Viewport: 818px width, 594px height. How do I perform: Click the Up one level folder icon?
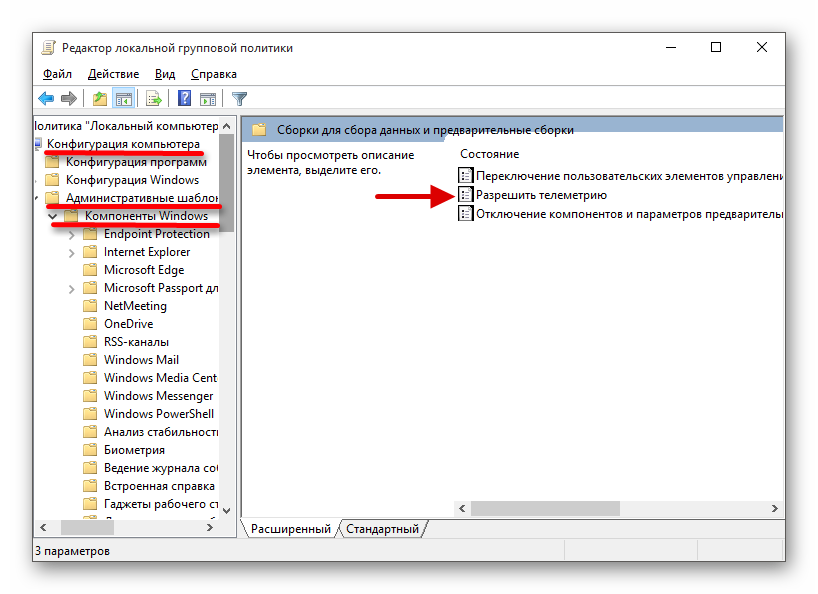pyautogui.click(x=99, y=98)
